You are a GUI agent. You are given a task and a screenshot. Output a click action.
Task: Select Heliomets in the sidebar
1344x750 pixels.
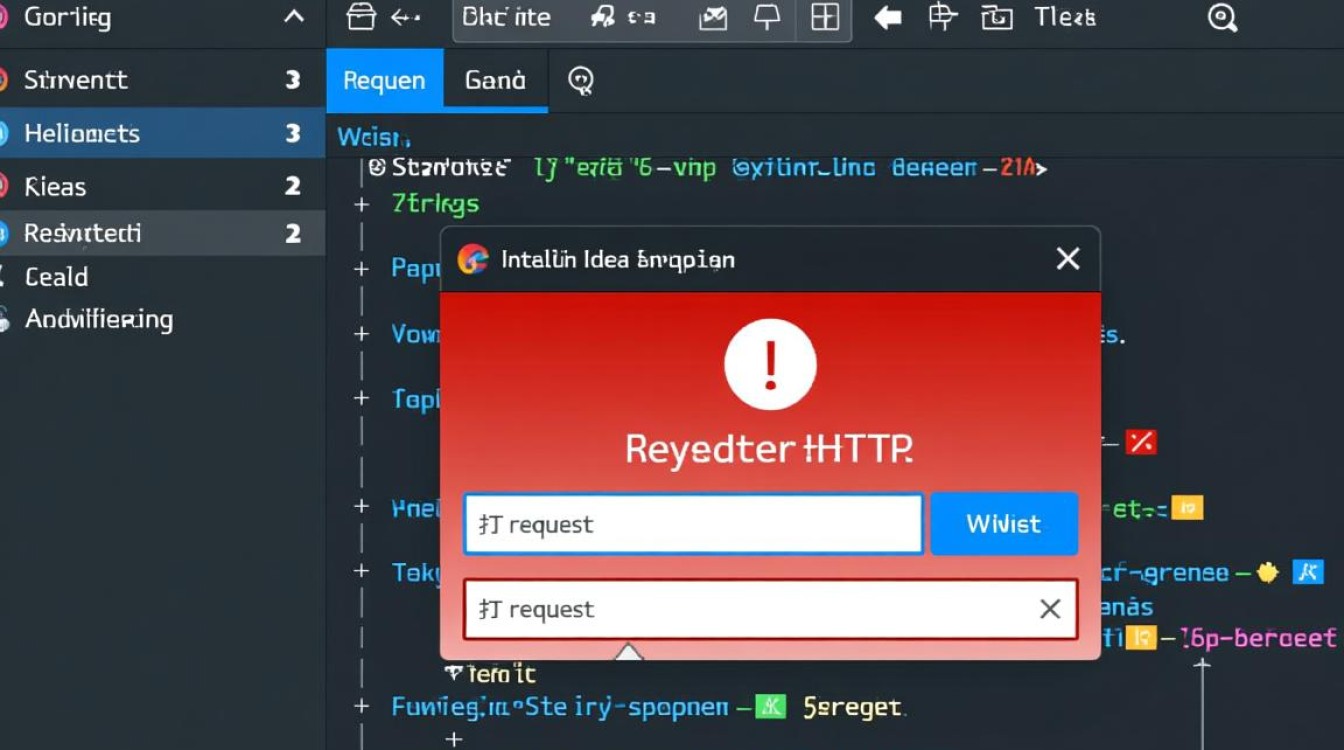click(x=82, y=134)
